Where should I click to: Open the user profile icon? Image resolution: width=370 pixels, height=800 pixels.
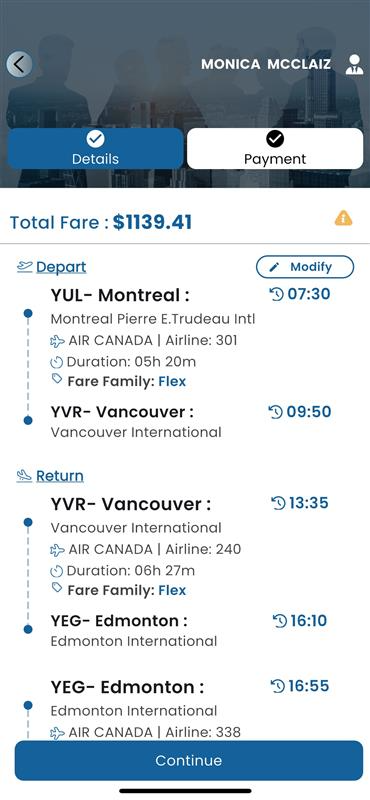click(x=354, y=65)
